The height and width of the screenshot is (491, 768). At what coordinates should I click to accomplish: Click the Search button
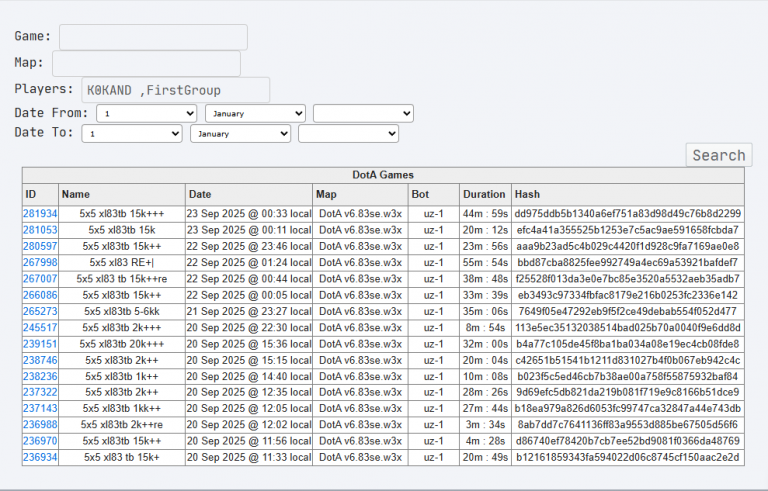tap(719, 155)
